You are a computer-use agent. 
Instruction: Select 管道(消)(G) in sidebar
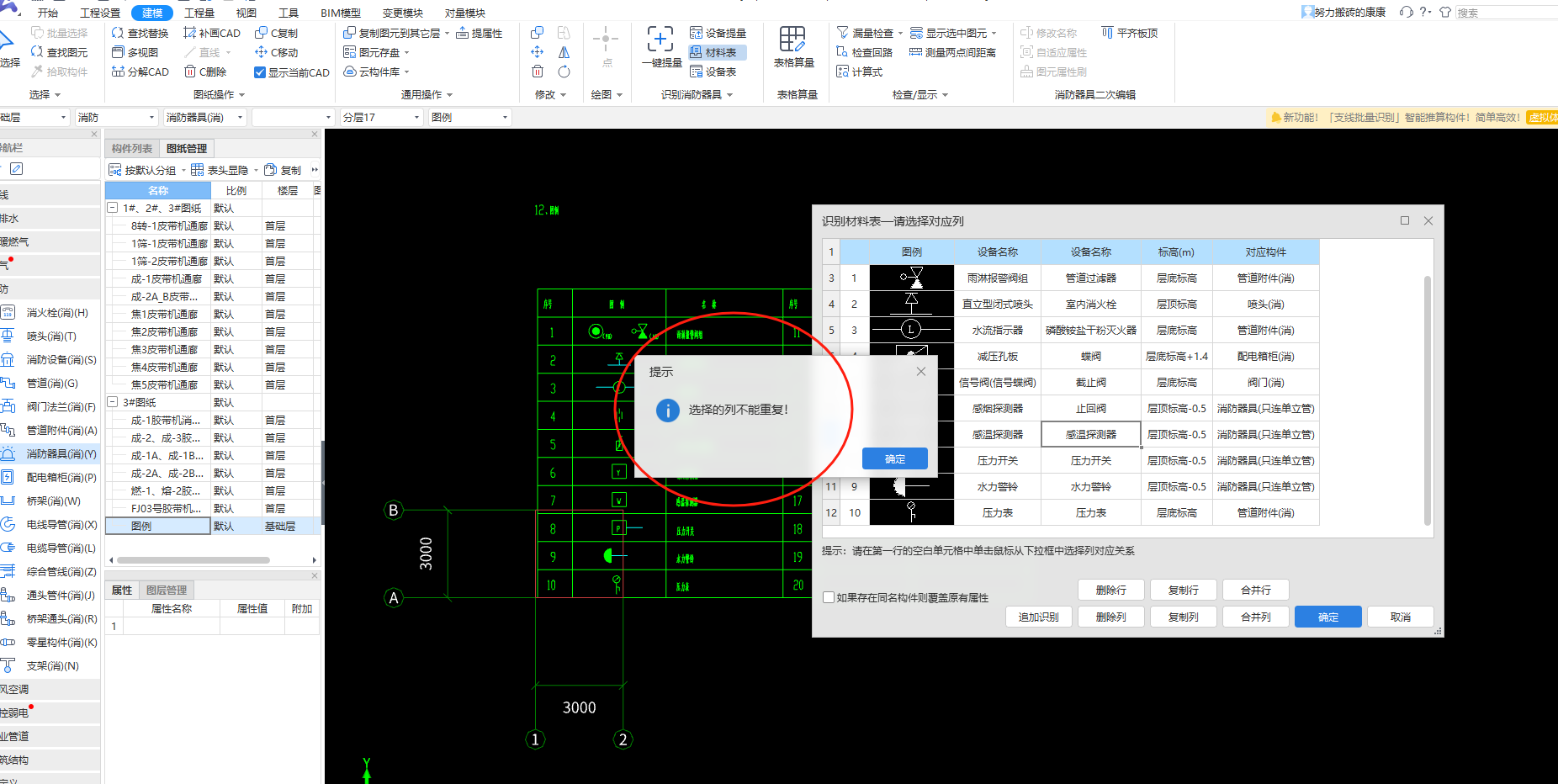pyautogui.click(x=50, y=383)
